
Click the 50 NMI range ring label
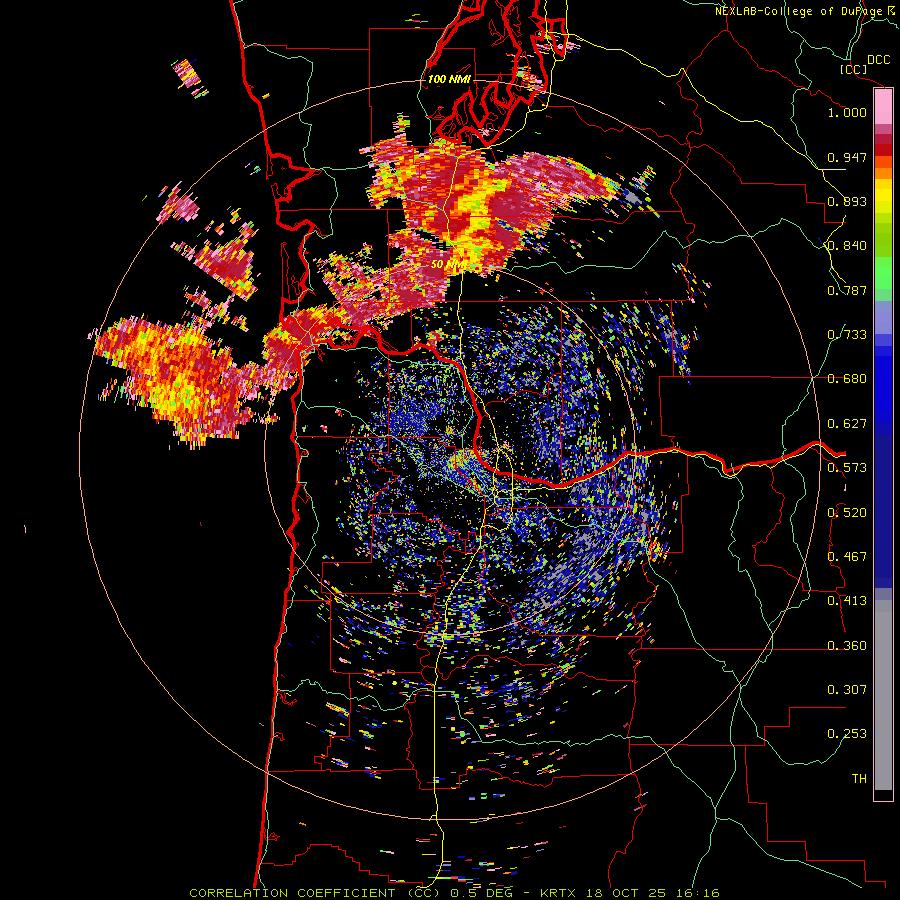[x=447, y=265]
